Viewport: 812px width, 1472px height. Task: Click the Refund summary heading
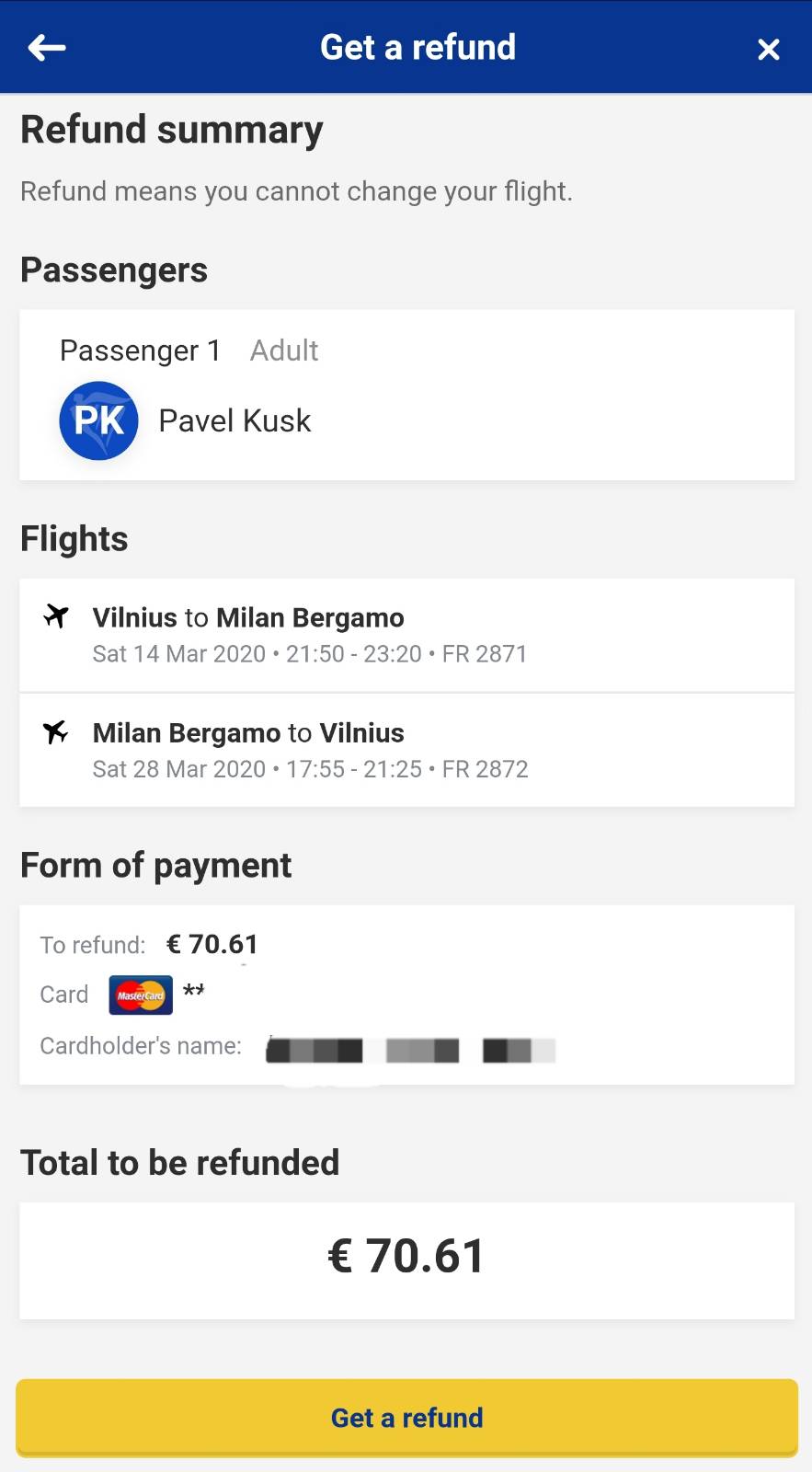(x=172, y=130)
